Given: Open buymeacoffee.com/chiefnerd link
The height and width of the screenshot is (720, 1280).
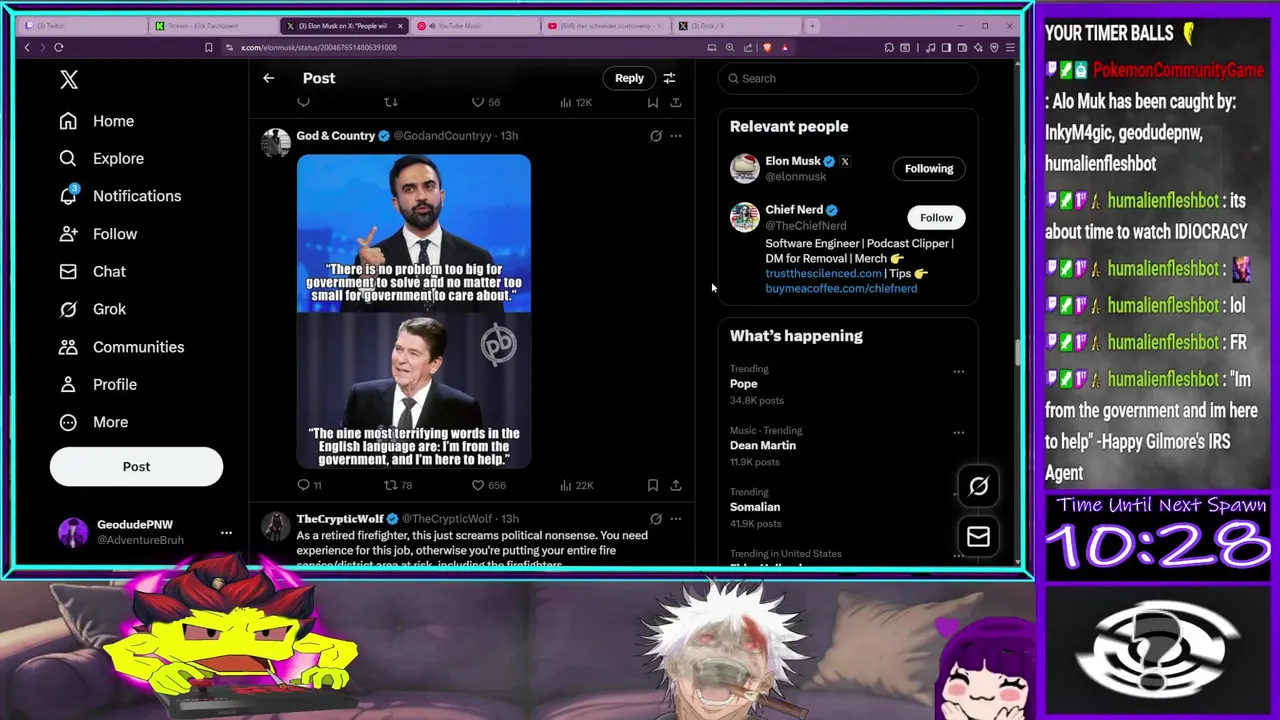Looking at the screenshot, I should pyautogui.click(x=841, y=289).
